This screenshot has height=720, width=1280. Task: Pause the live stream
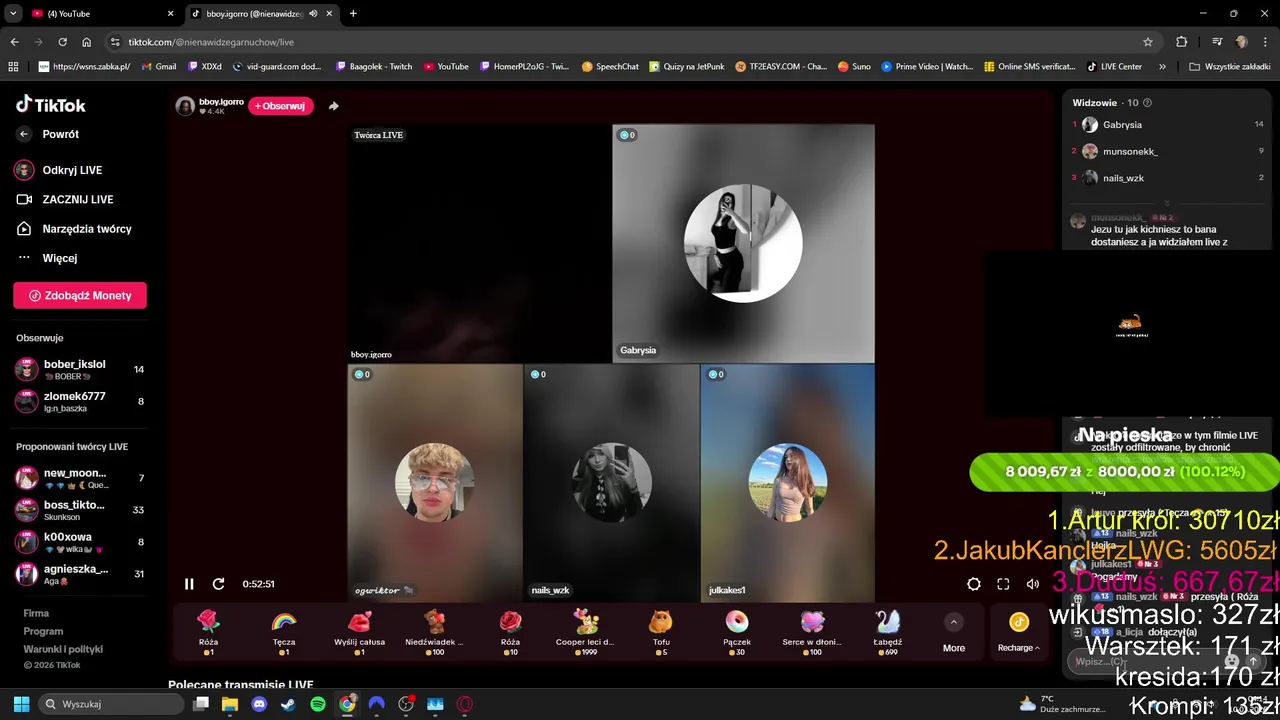pyautogui.click(x=189, y=584)
